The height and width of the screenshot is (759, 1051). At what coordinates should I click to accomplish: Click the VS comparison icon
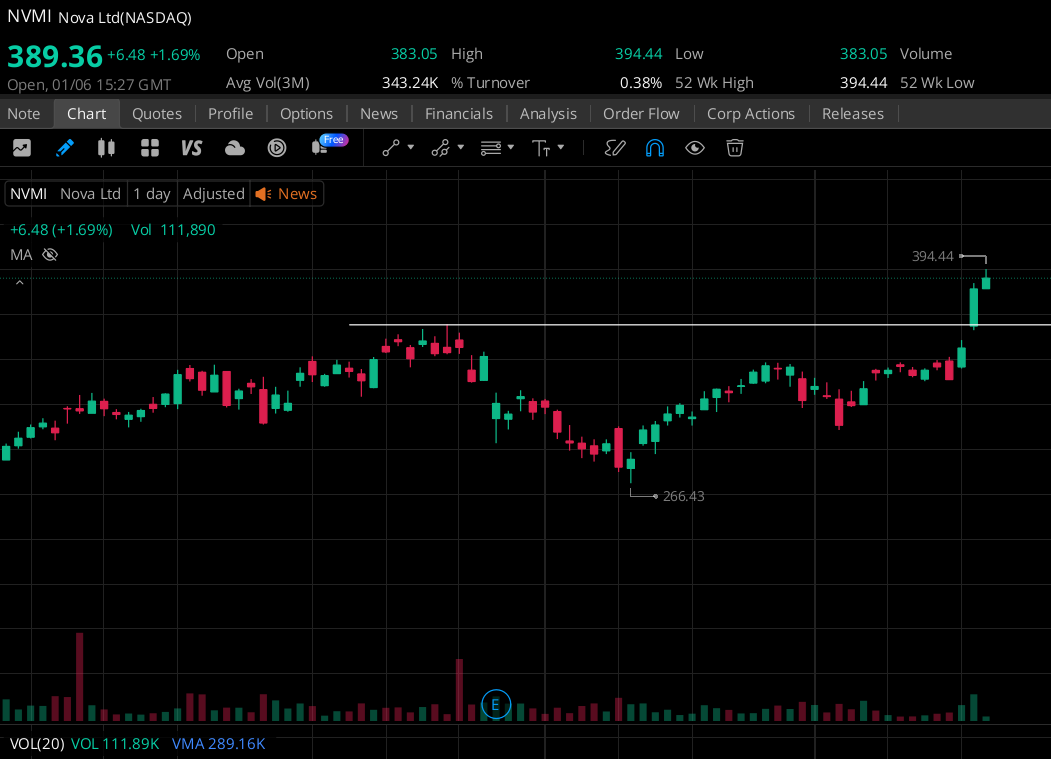tap(190, 147)
